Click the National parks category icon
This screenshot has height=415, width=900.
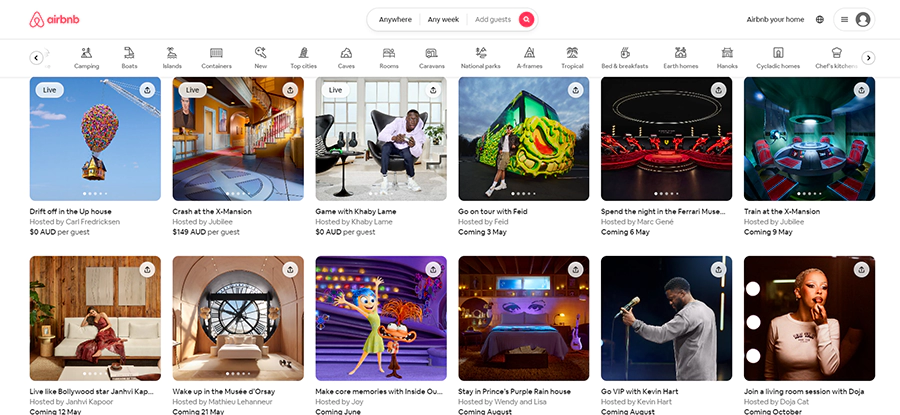[x=481, y=53]
